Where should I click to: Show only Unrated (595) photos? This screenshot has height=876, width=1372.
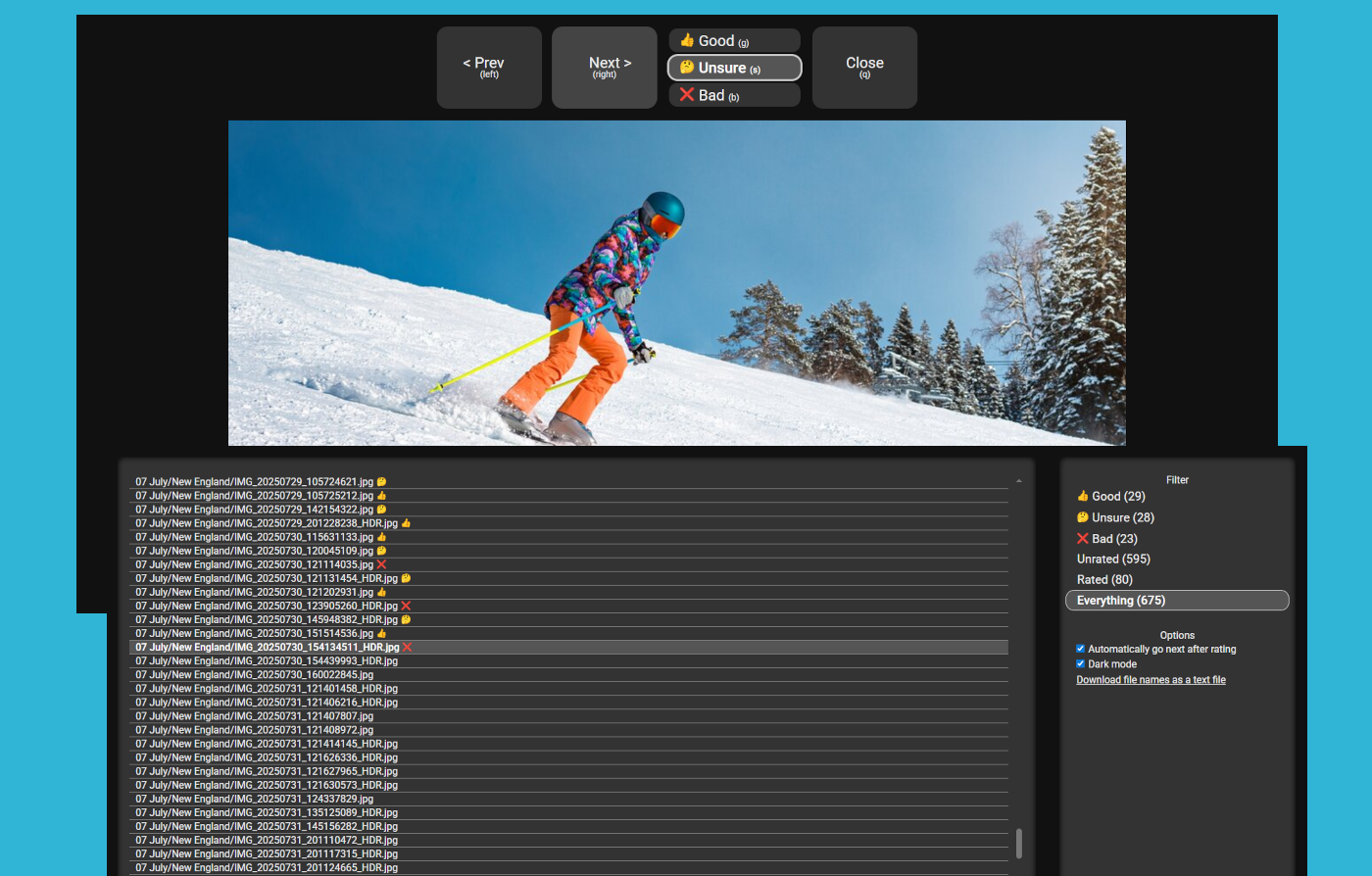coord(1113,560)
